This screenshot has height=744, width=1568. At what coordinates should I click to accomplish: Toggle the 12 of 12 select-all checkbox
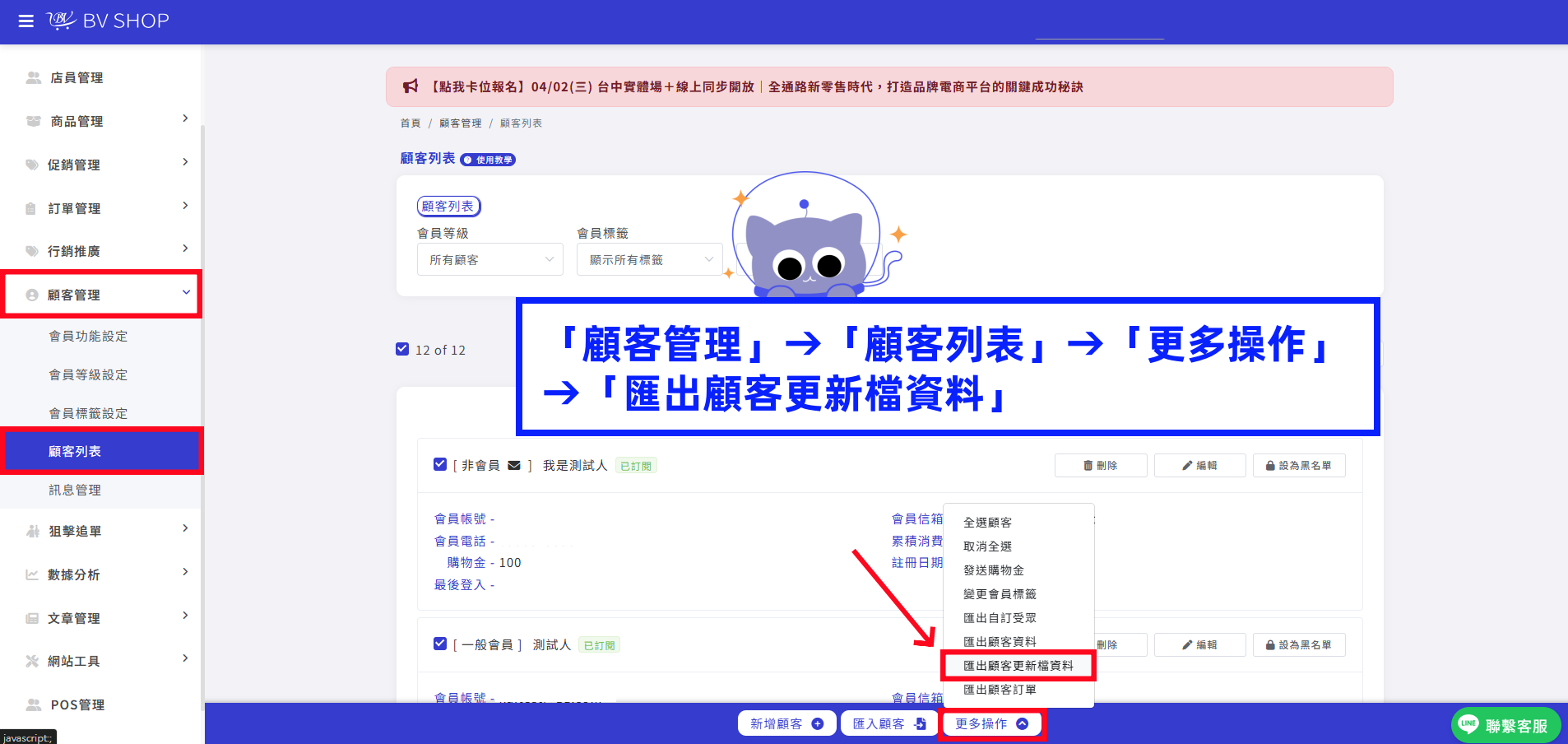coord(402,349)
